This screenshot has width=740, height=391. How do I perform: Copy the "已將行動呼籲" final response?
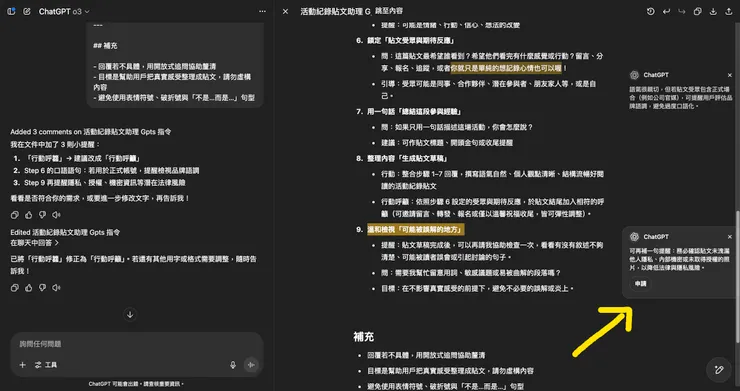click(15, 288)
